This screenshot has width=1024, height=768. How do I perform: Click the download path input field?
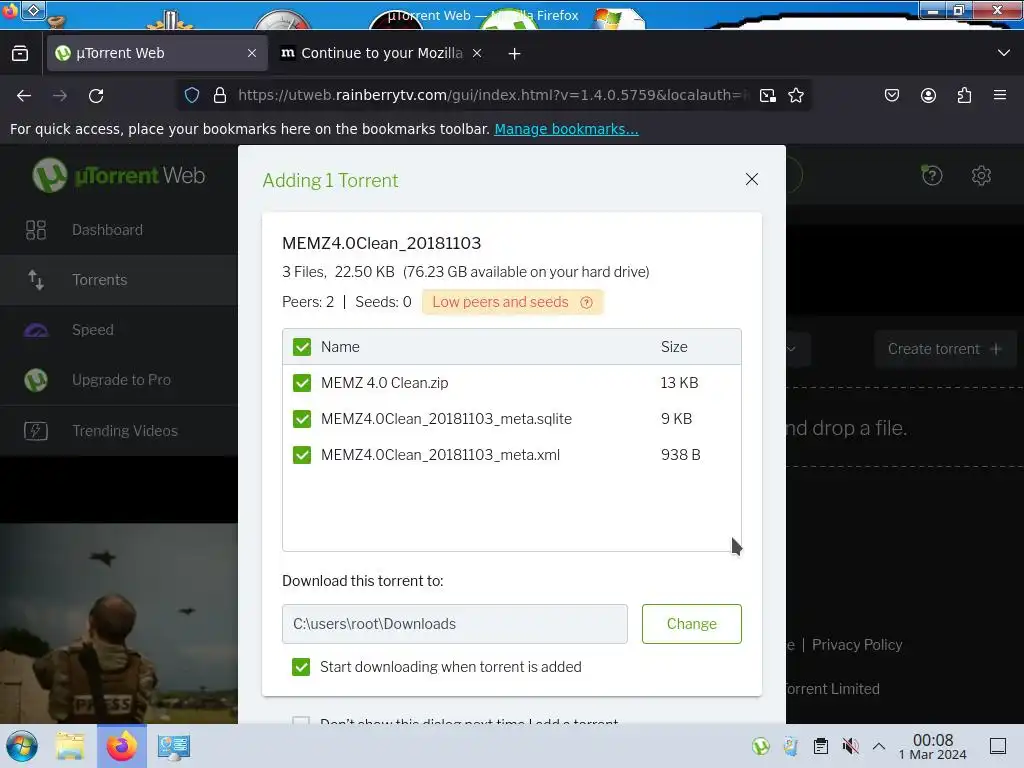(455, 624)
